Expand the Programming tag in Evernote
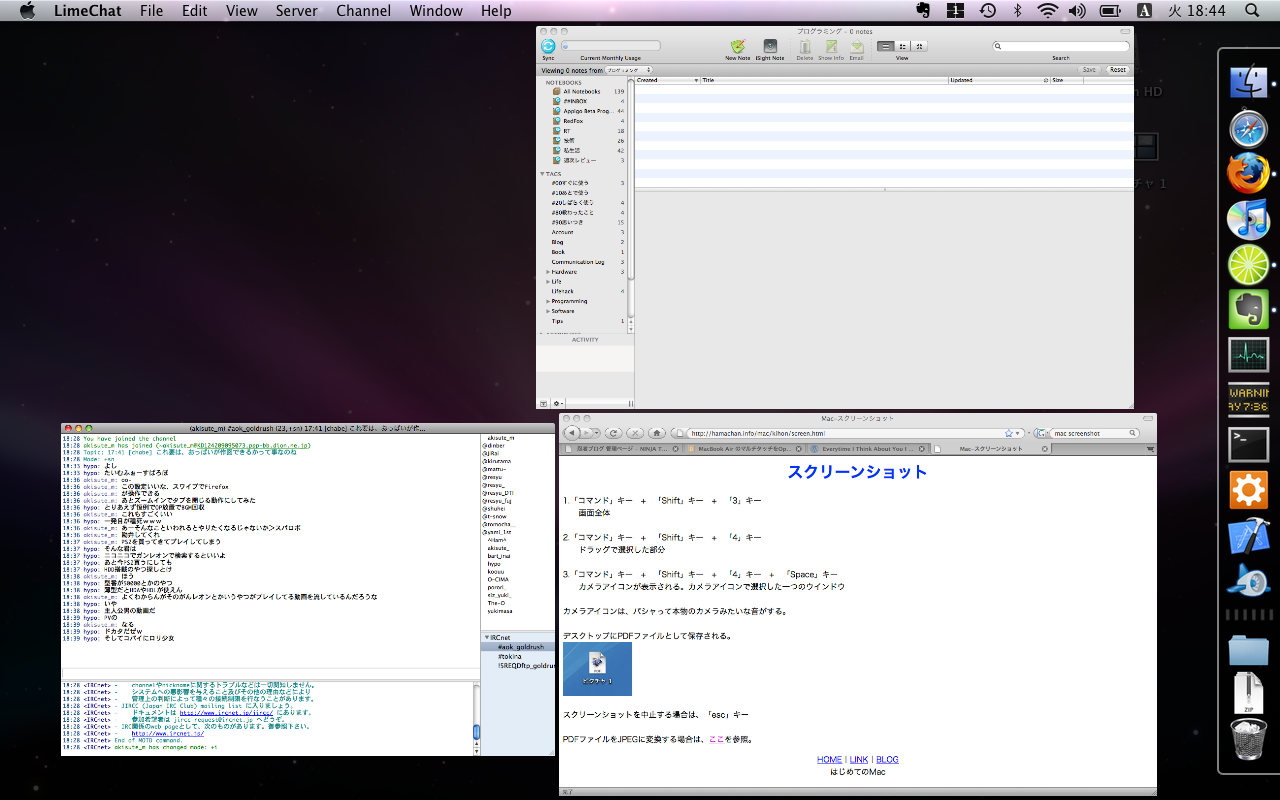This screenshot has width=1280, height=800. pyautogui.click(x=548, y=301)
